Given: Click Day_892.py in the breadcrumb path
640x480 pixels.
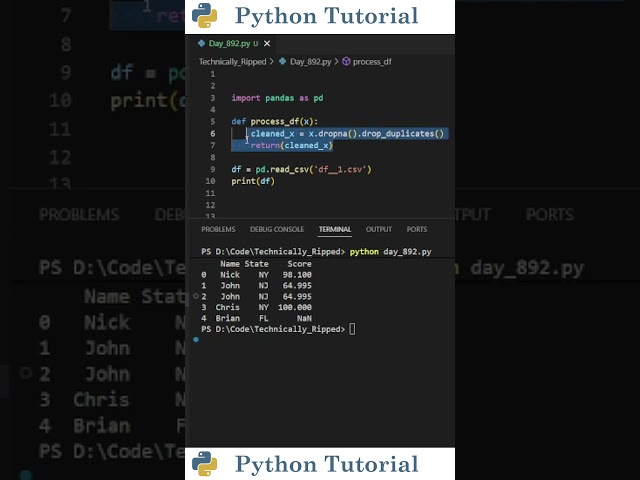Looking at the screenshot, I should pyautogui.click(x=310, y=62).
